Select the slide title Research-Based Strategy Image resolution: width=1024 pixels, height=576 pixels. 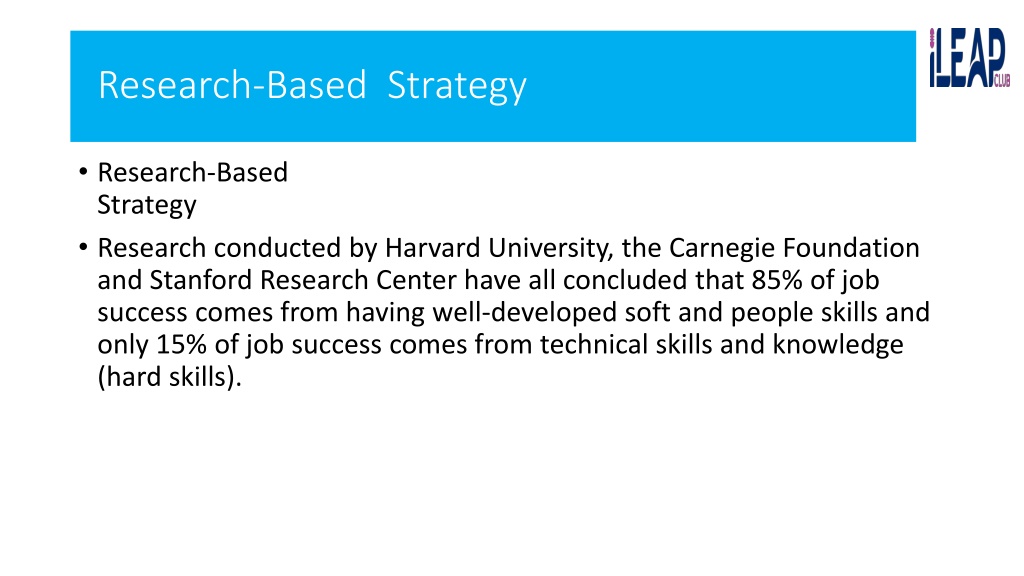312,86
